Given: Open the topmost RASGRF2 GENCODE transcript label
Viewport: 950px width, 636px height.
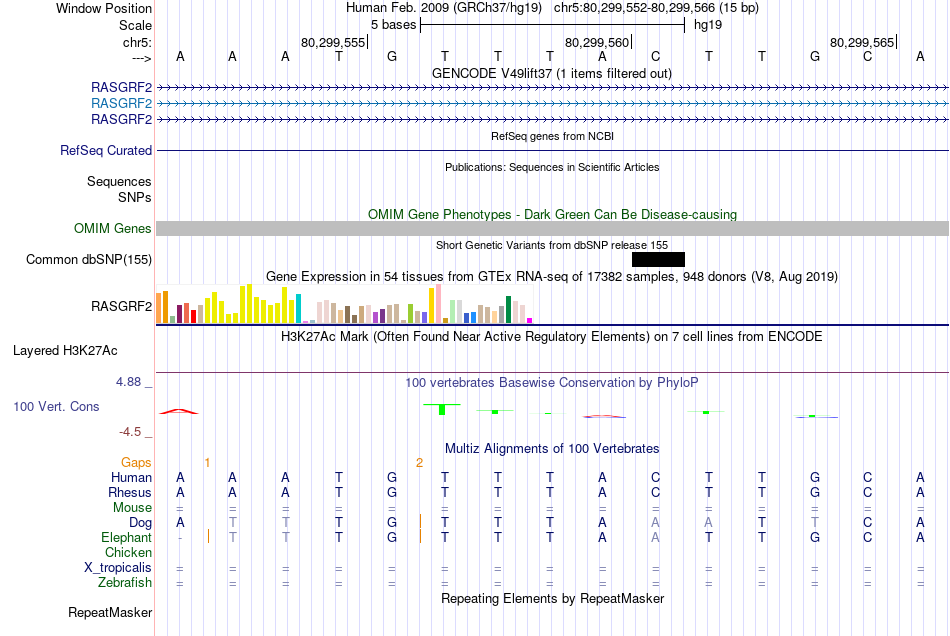Looking at the screenshot, I should 121,88.
